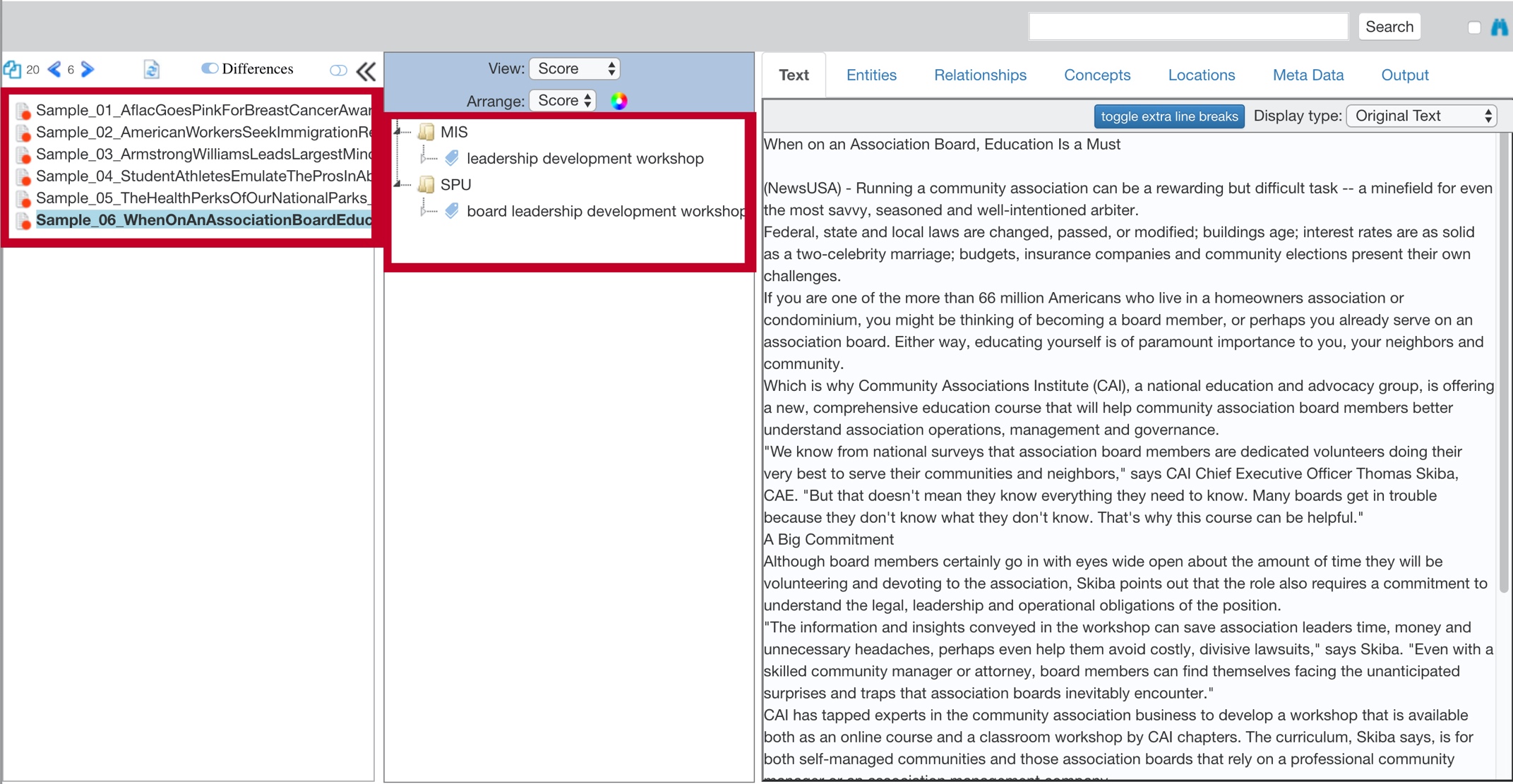The width and height of the screenshot is (1513, 784).
Task: Click the documents stack icon beside 20
Action: click(x=12, y=69)
